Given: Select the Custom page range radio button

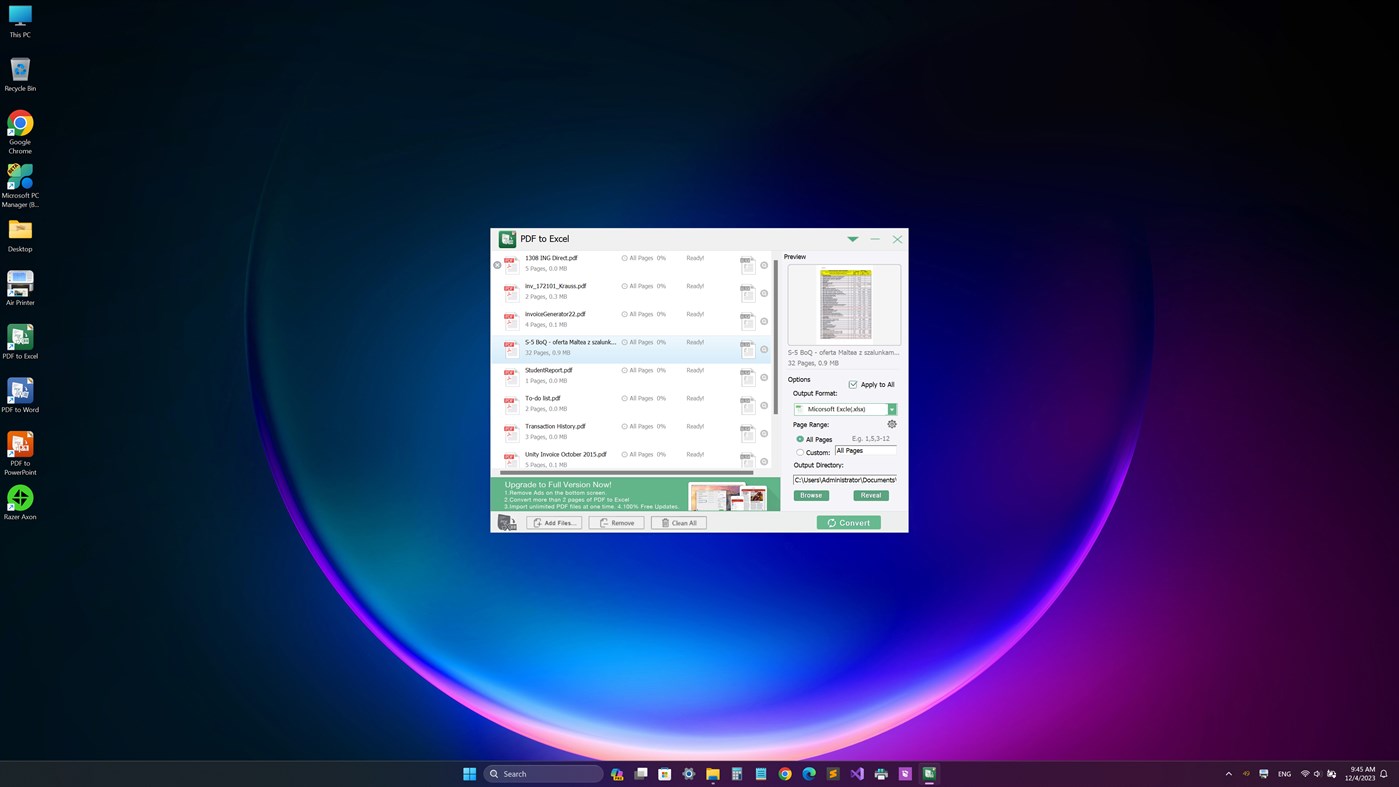Looking at the screenshot, I should click(x=799, y=451).
